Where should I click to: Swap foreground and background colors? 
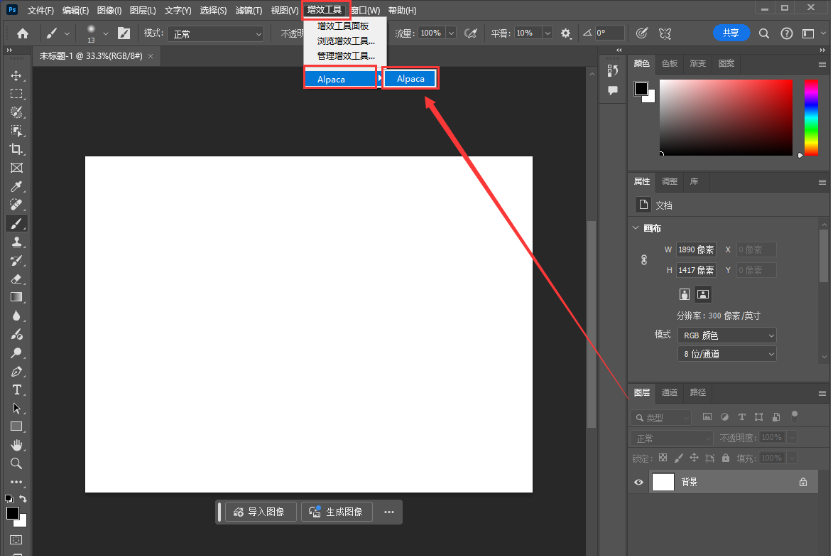23,498
